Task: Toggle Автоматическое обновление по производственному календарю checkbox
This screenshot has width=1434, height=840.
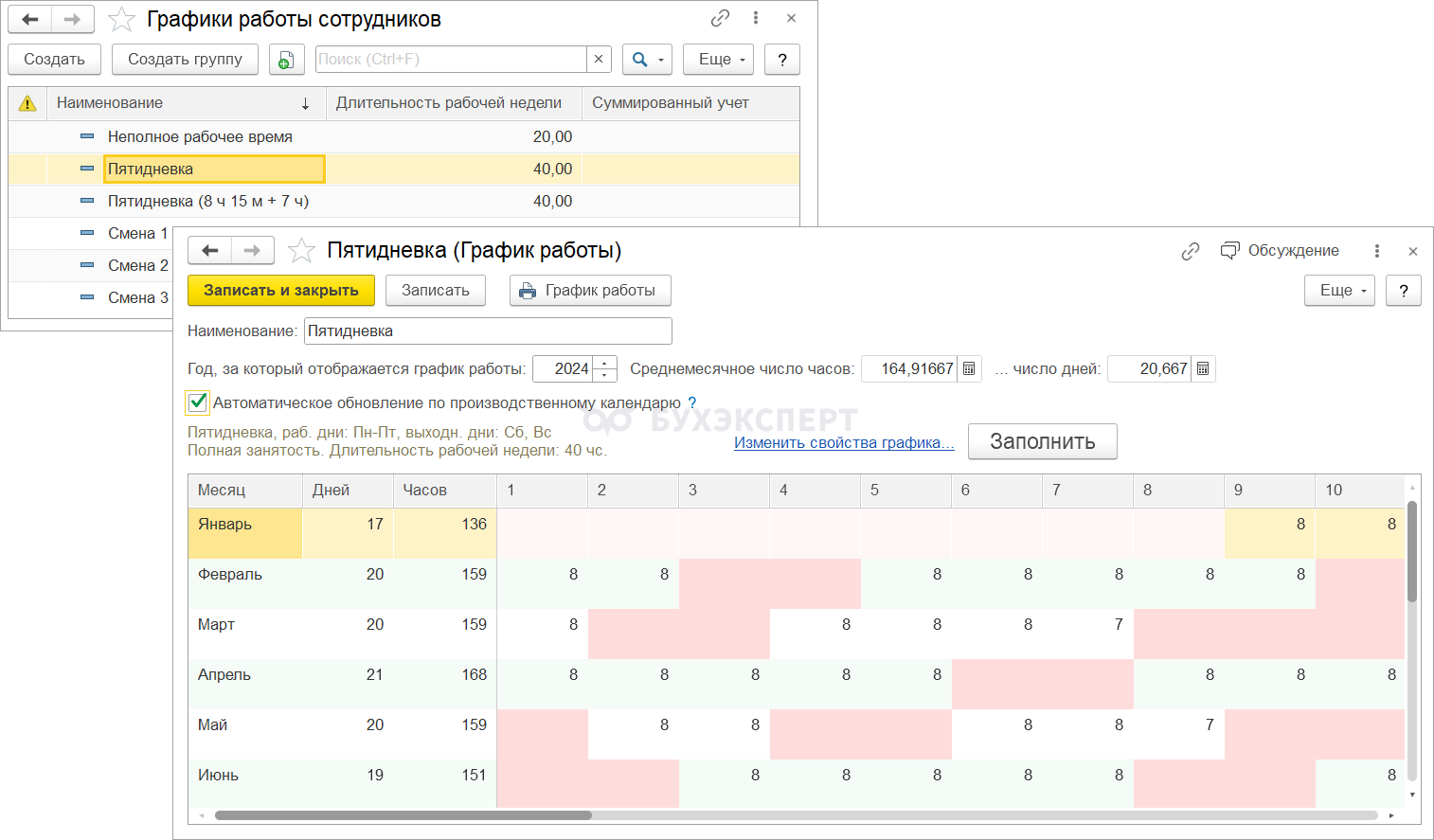Action: [198, 402]
